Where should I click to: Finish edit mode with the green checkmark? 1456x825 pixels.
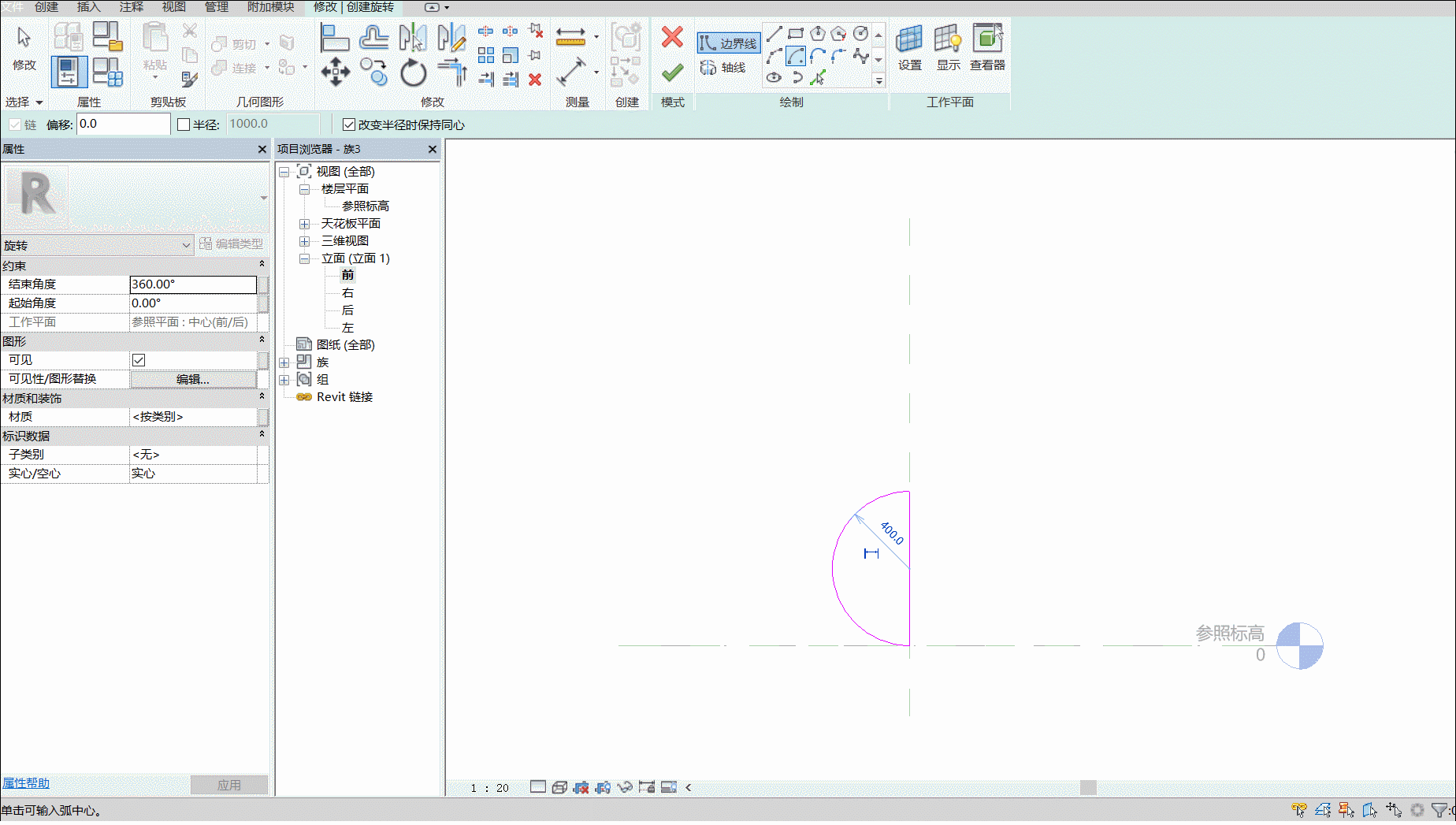click(x=671, y=73)
